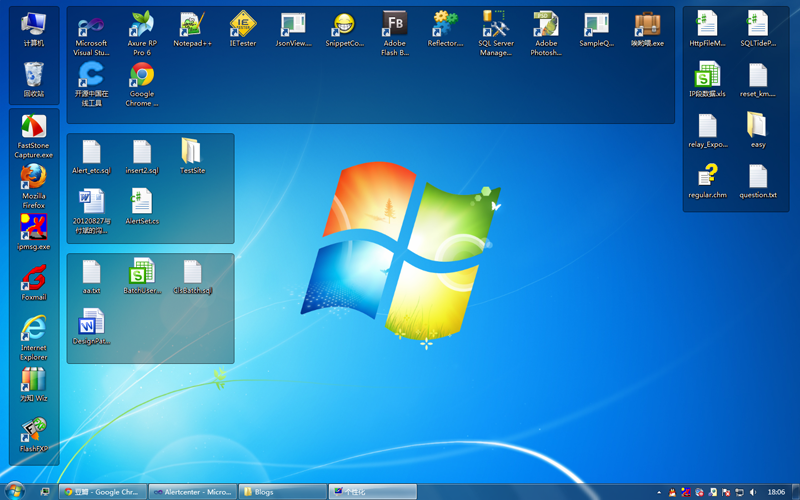Launch FlashFXP shortcut

pyautogui.click(x=34, y=435)
